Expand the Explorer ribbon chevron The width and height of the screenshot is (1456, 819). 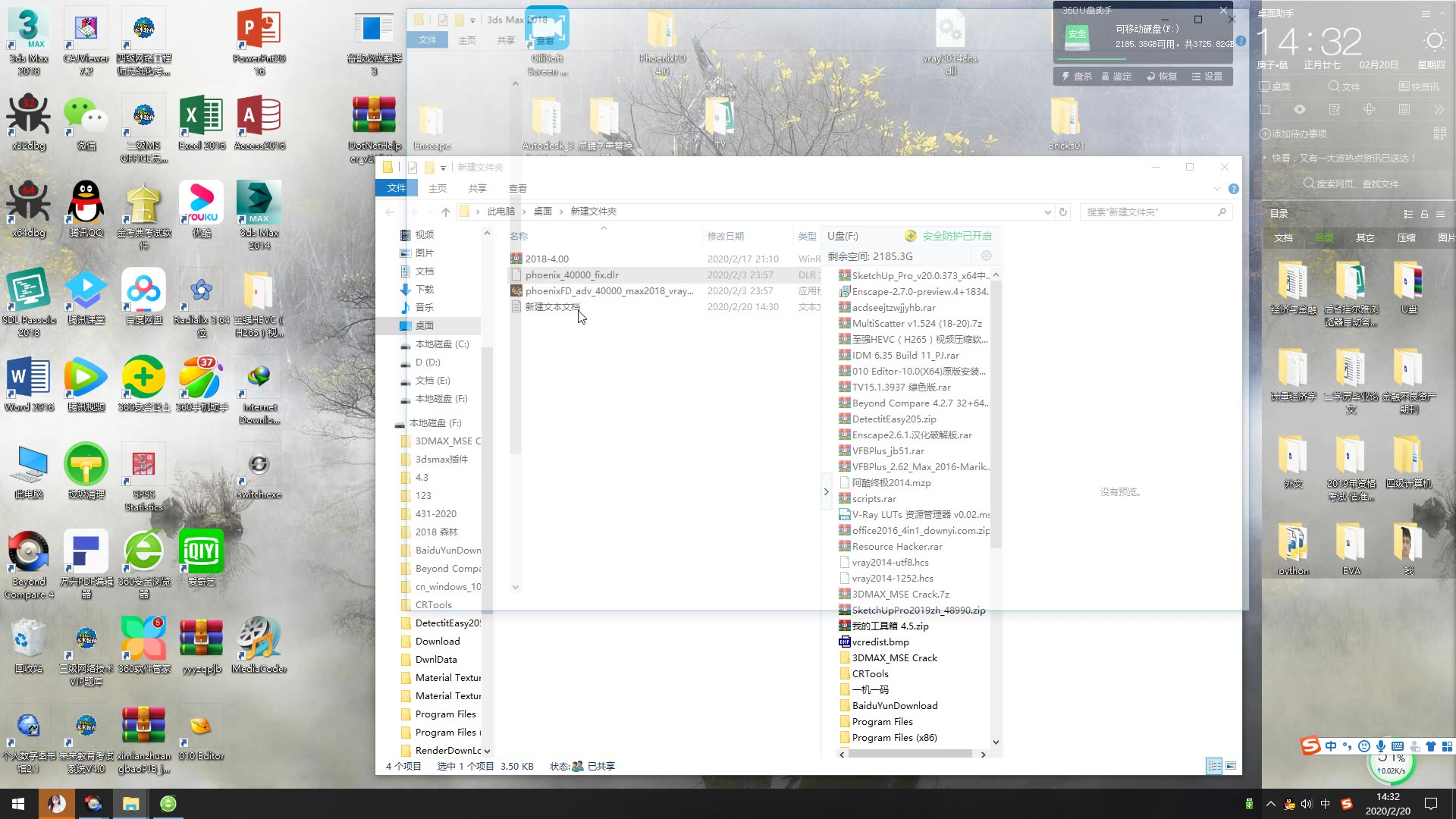click(1217, 189)
